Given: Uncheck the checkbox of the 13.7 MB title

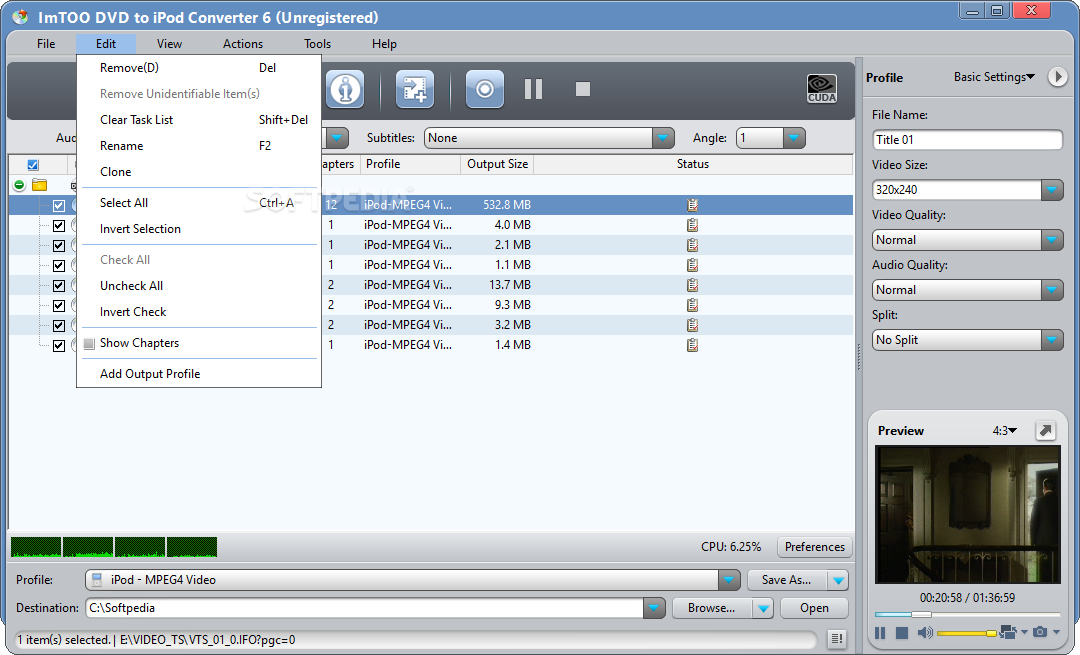Looking at the screenshot, I should pyautogui.click(x=59, y=285).
